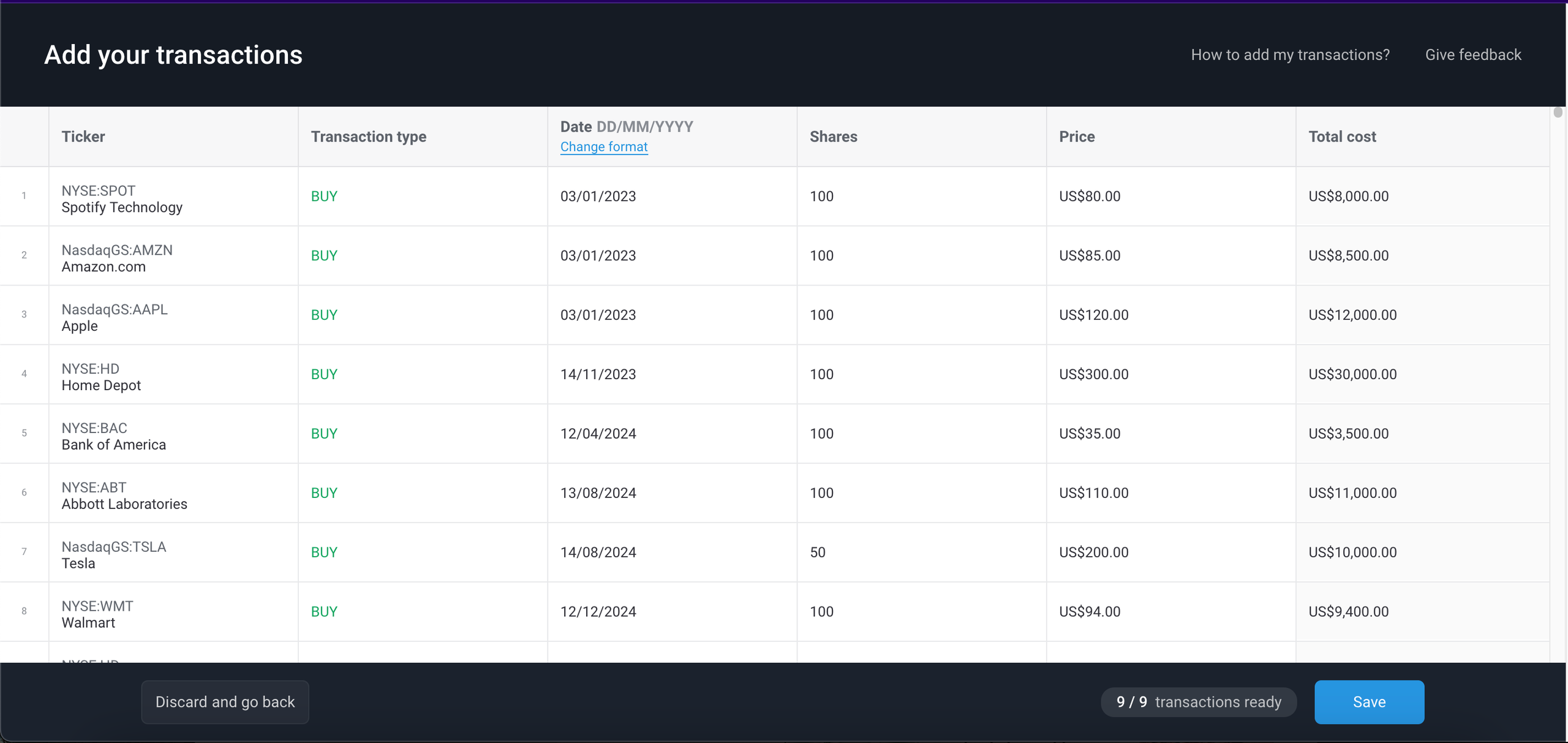
Task: Click Discard and go back button
Action: click(225, 702)
